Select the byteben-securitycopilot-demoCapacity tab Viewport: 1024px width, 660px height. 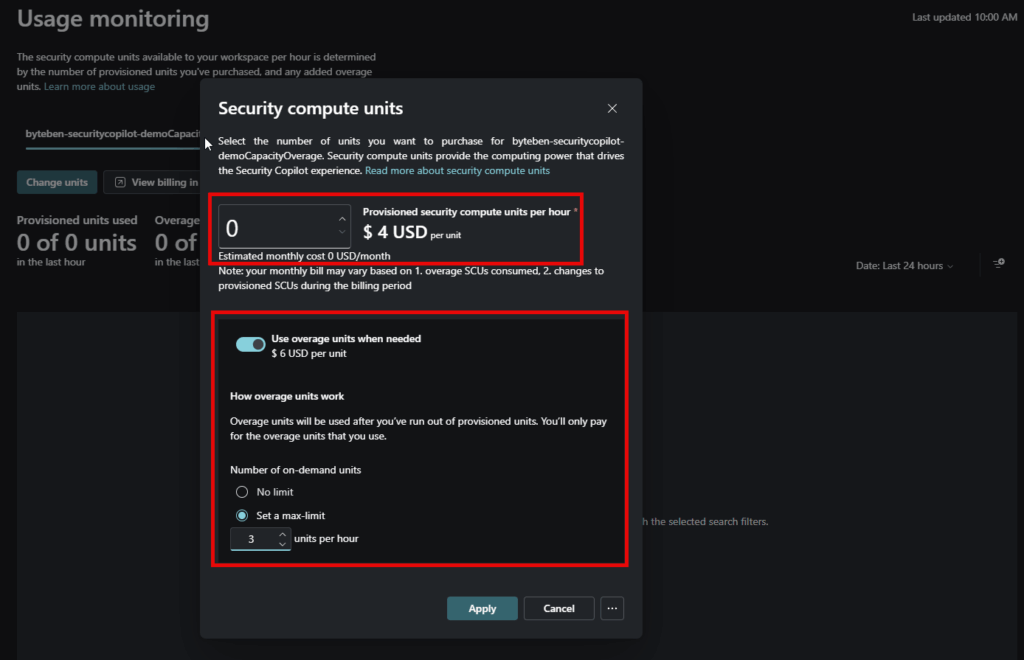pyautogui.click(x=112, y=134)
